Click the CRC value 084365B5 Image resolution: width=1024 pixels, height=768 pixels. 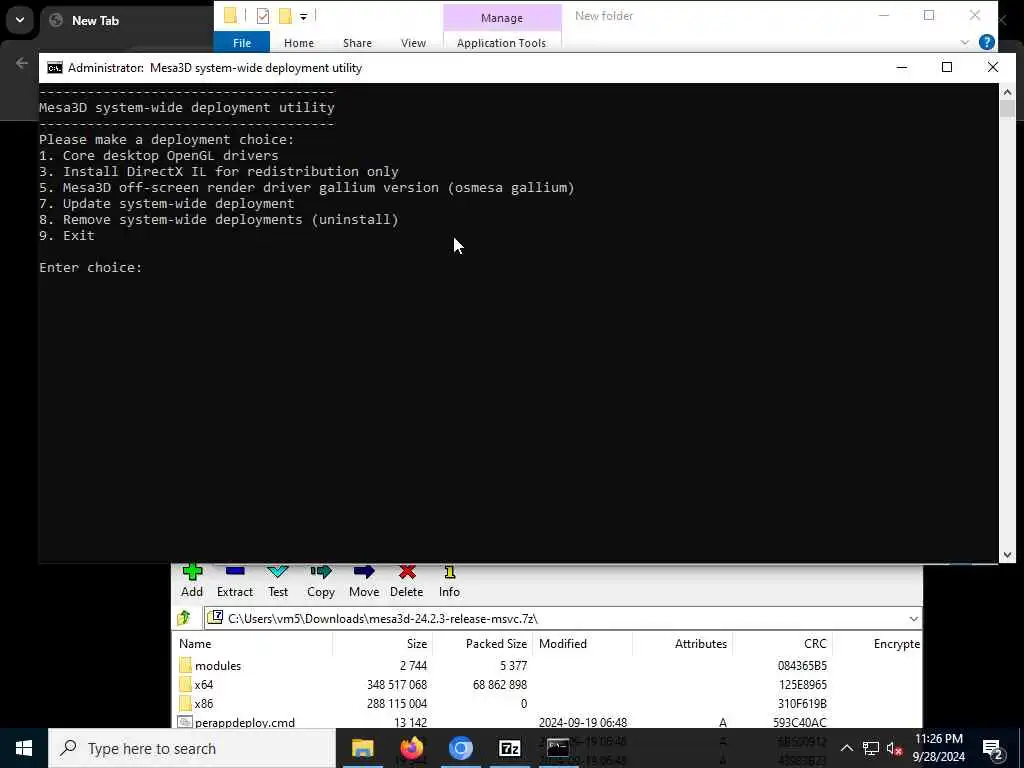pyautogui.click(x=802, y=665)
